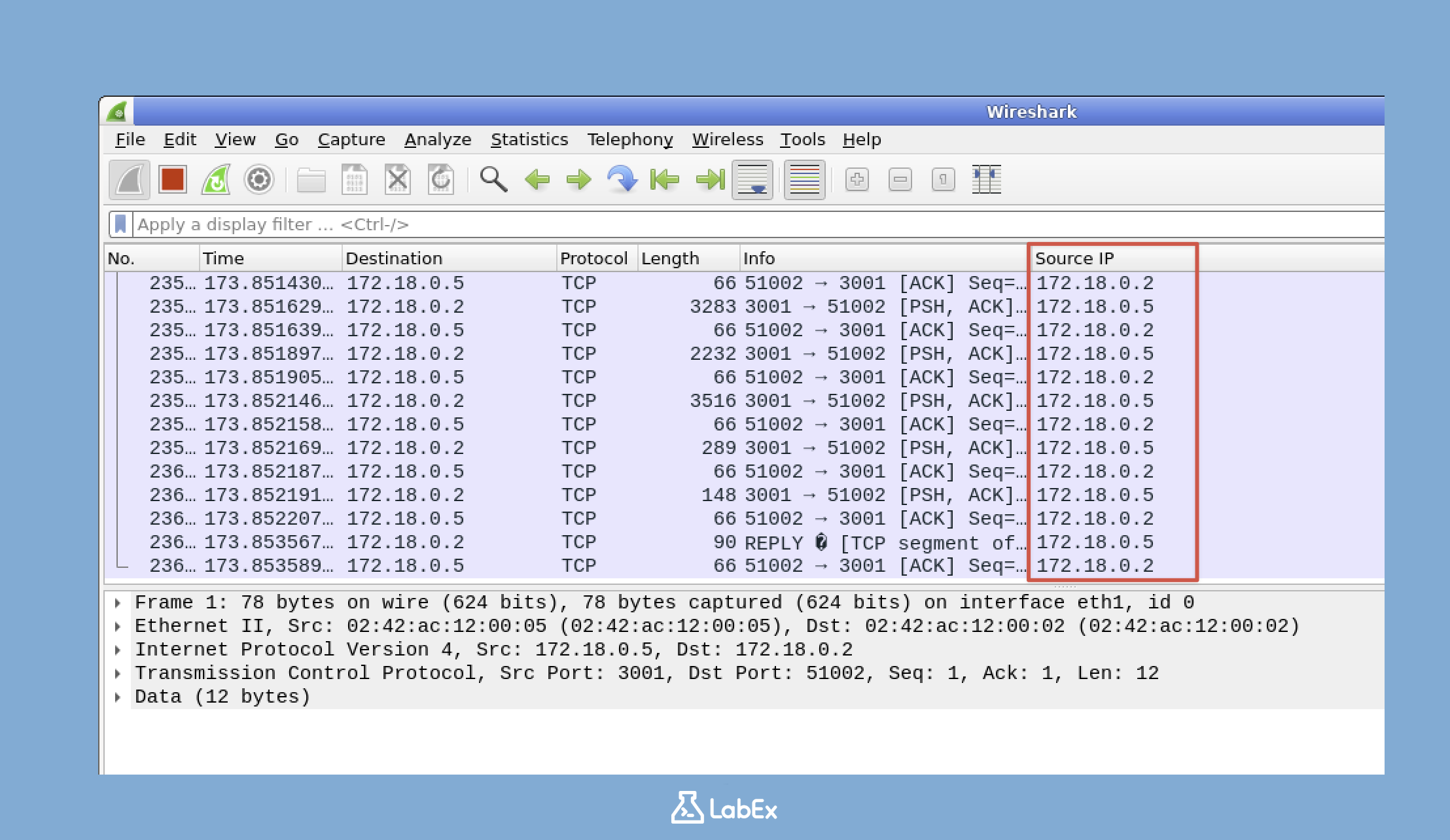
Task: Sort by the Info column header
Action: (884, 258)
